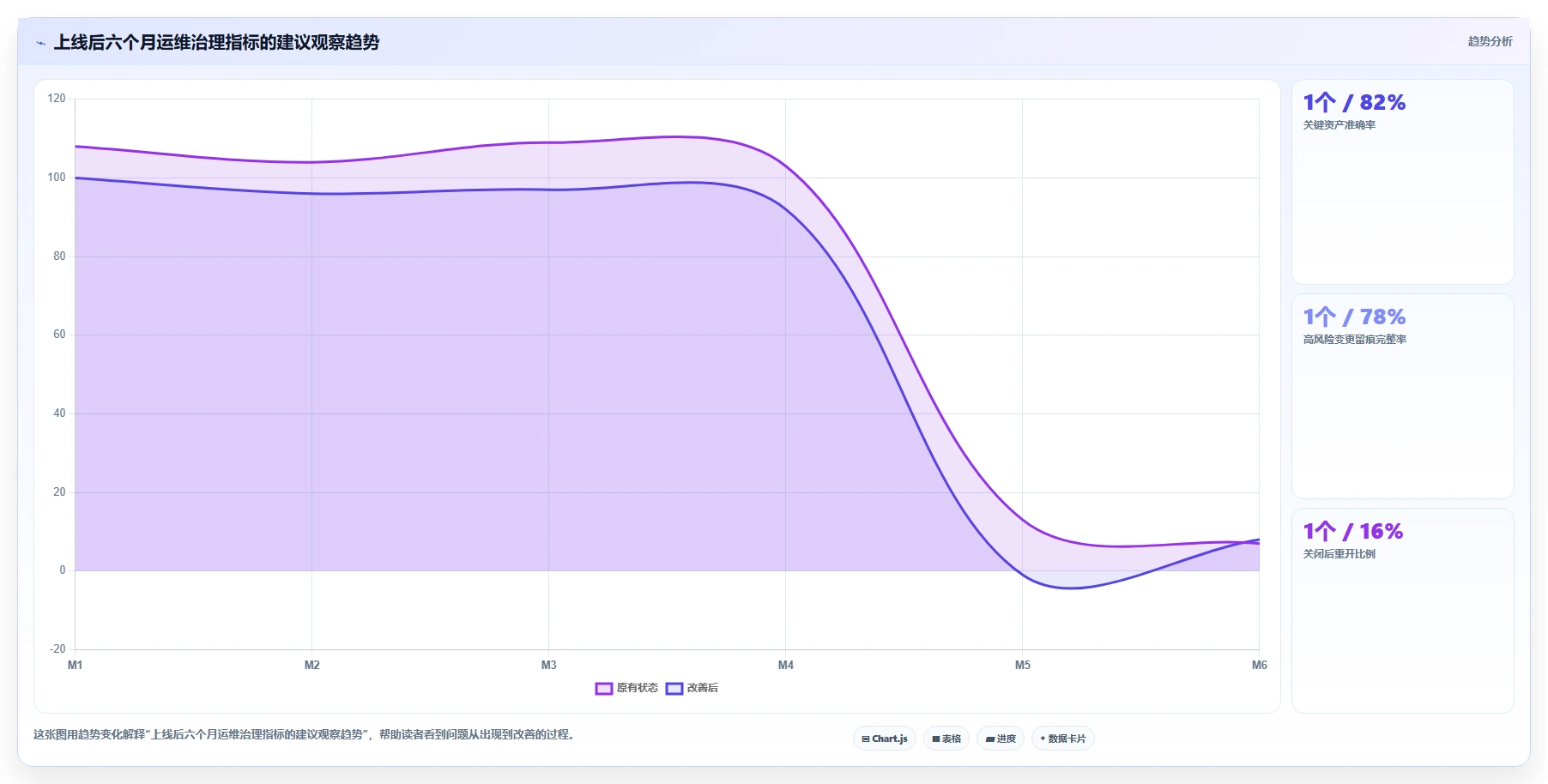Click the chart description sentence below the chart
This screenshot has width=1548, height=784.
304,735
